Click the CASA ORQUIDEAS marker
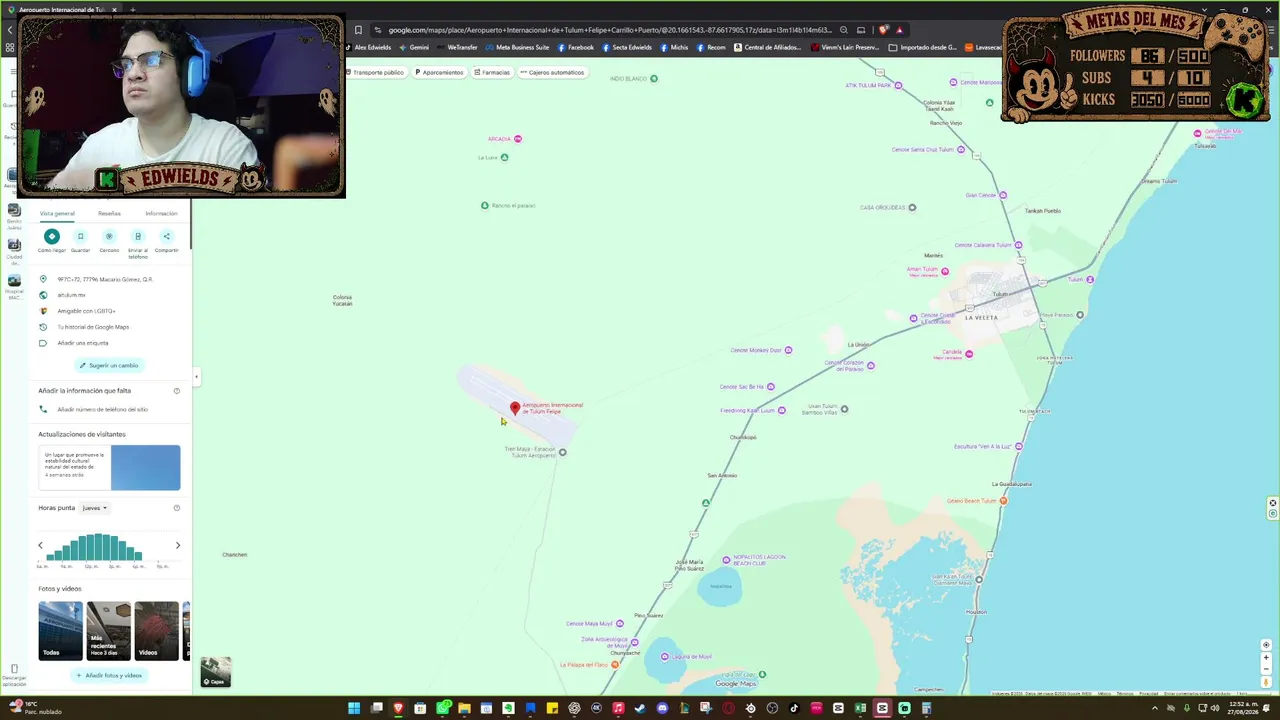 (x=912, y=208)
